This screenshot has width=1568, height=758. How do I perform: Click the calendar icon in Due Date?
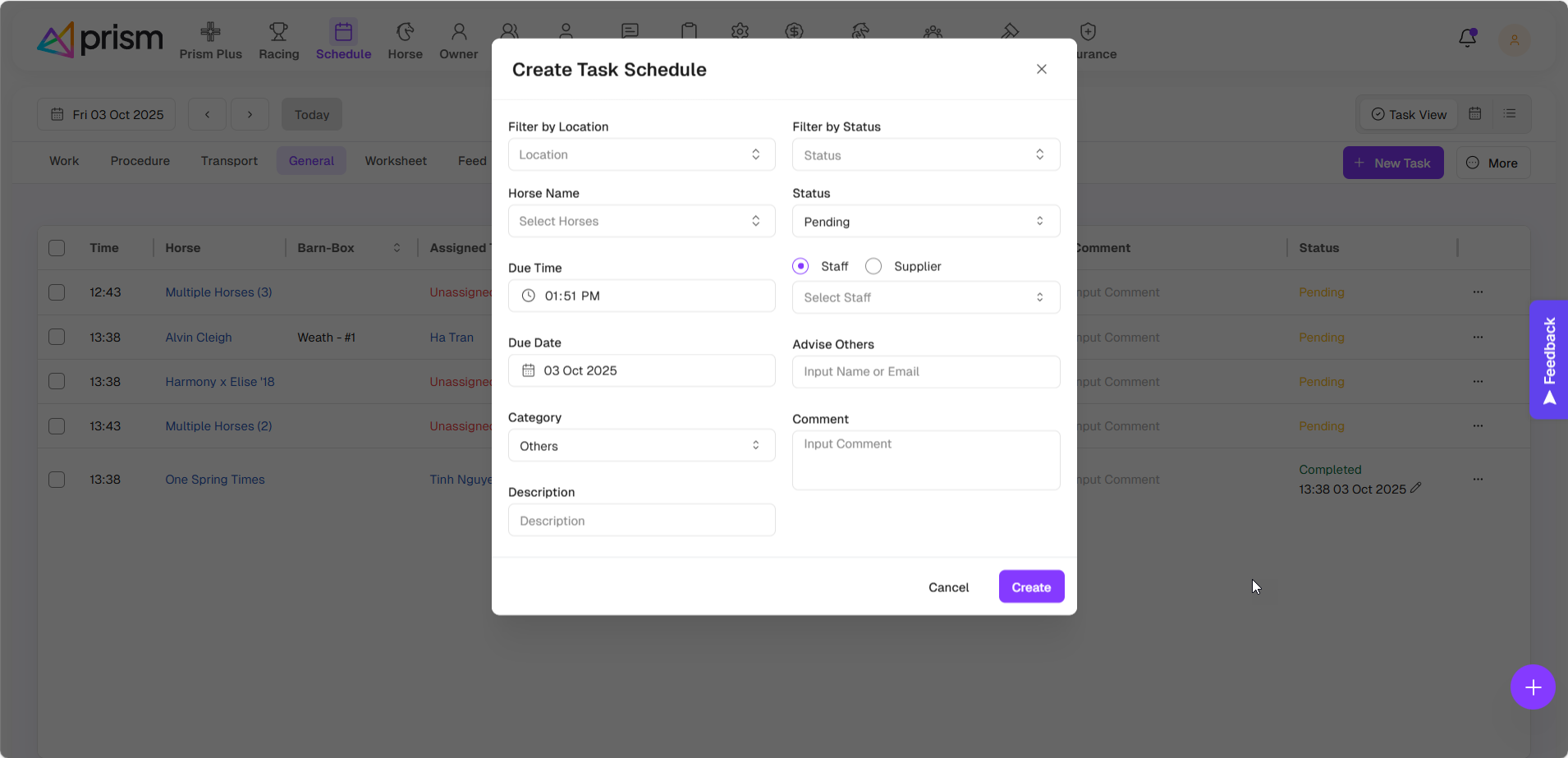pyautogui.click(x=529, y=370)
